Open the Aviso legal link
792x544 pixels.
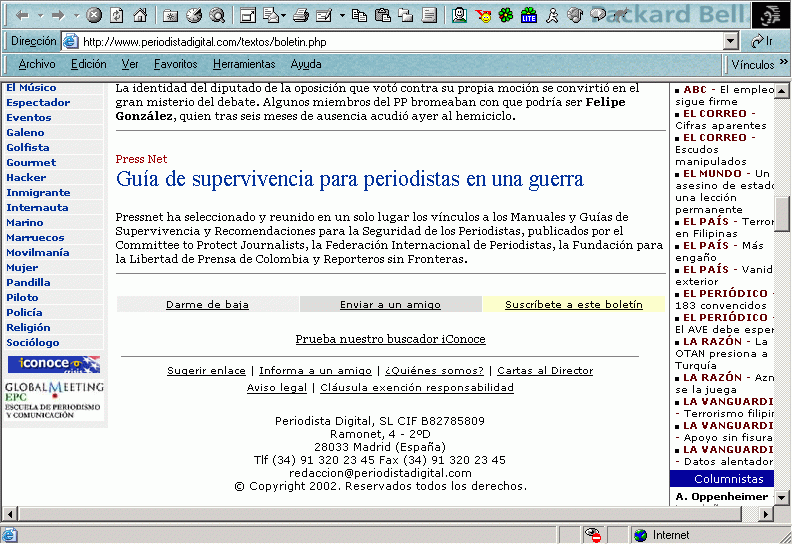tap(276, 388)
